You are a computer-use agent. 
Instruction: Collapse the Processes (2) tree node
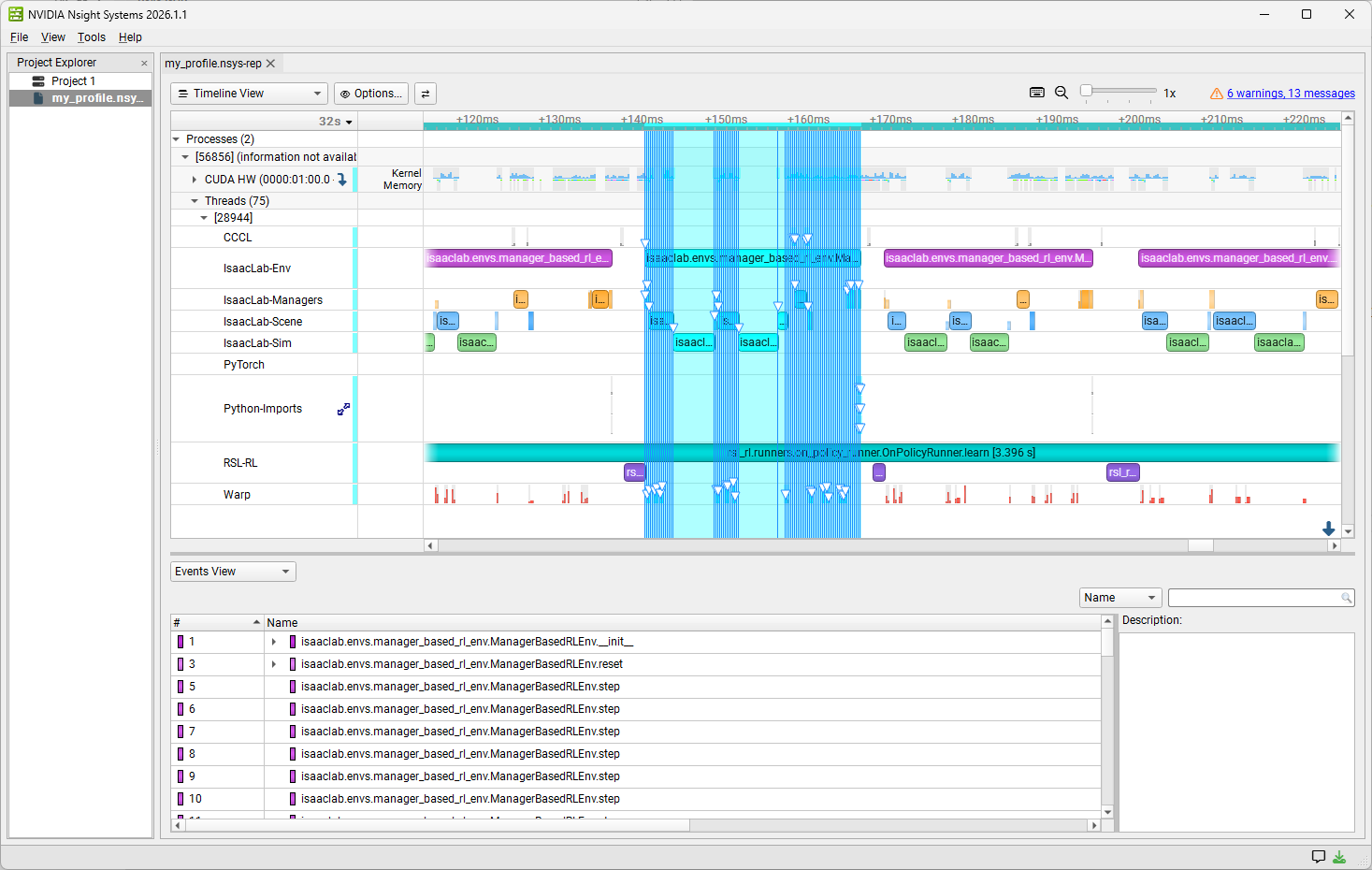(x=176, y=139)
